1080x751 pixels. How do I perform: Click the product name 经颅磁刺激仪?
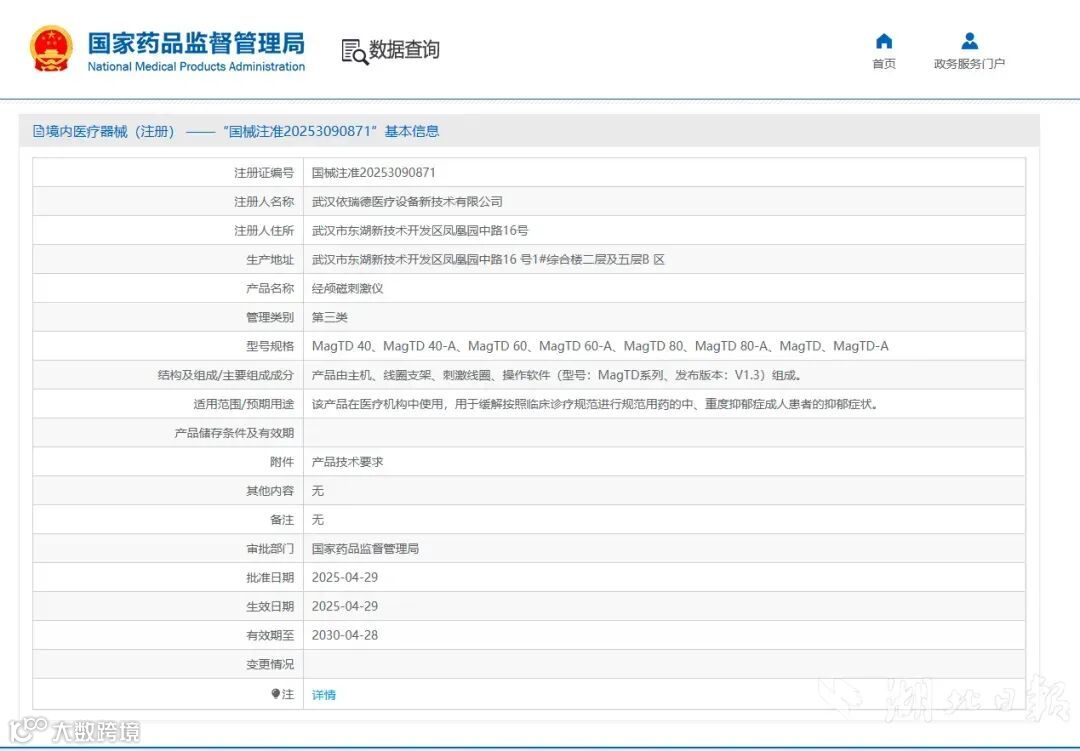pyautogui.click(x=347, y=288)
